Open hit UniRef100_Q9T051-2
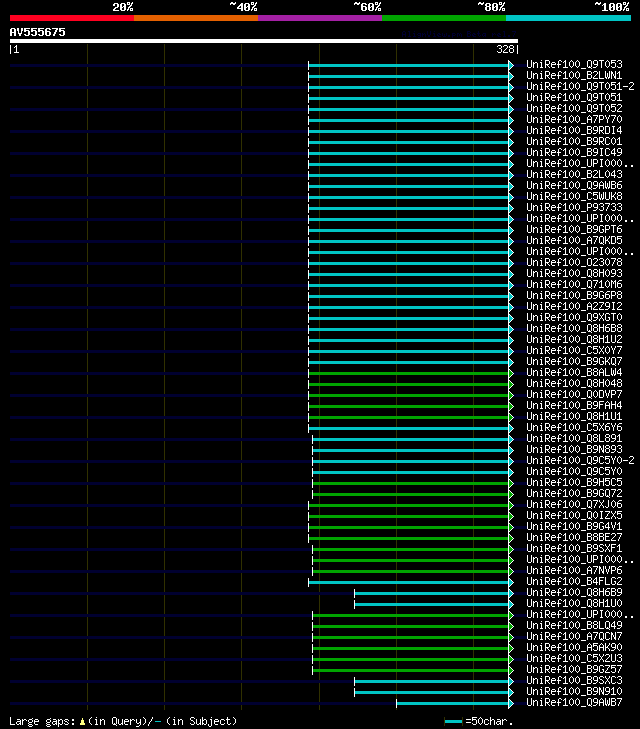 [580, 86]
